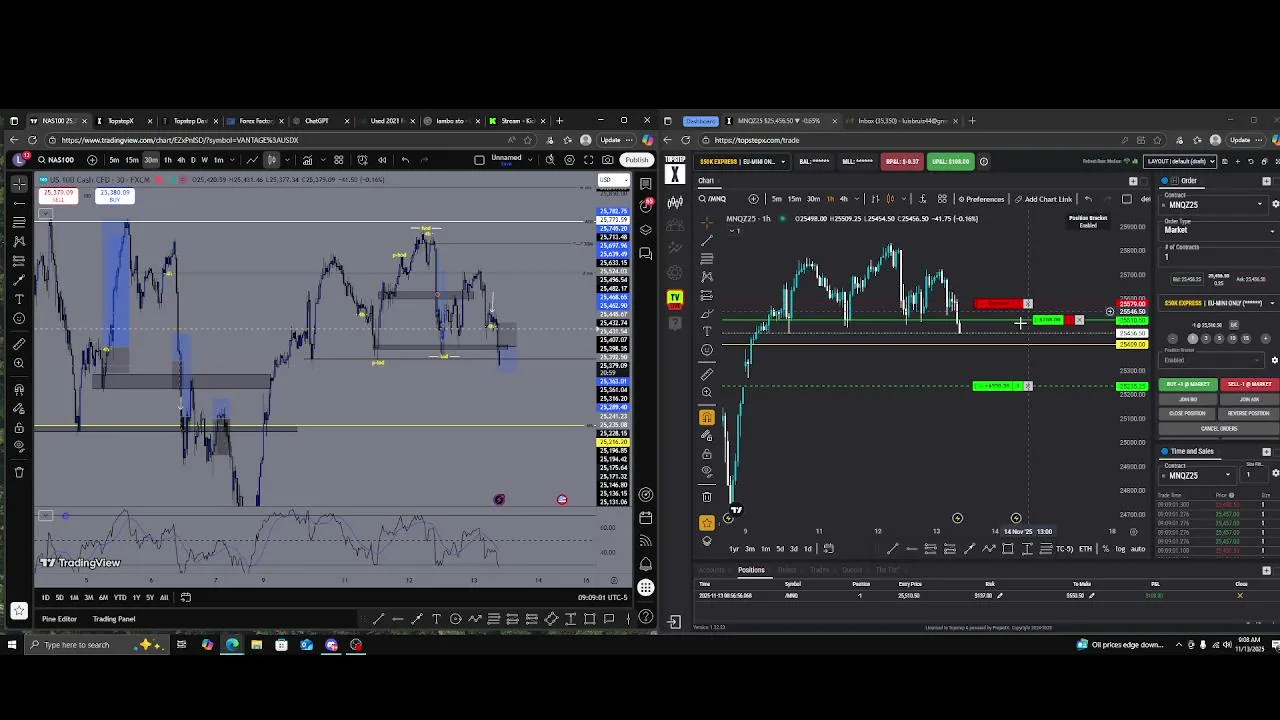
Task: Add a symbol to compare in TradingView
Action: 92,160
